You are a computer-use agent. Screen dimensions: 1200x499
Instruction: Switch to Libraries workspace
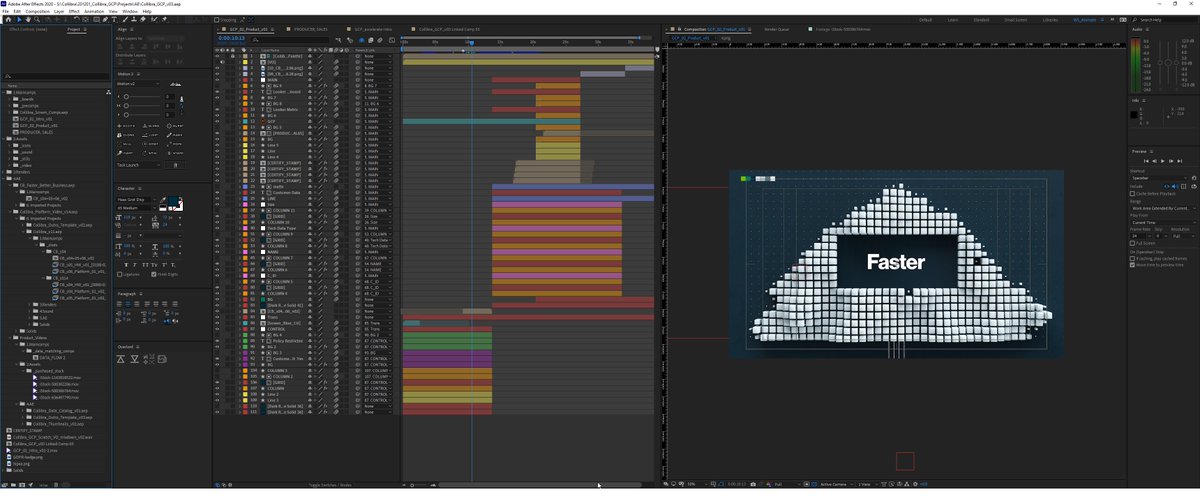point(1050,19)
